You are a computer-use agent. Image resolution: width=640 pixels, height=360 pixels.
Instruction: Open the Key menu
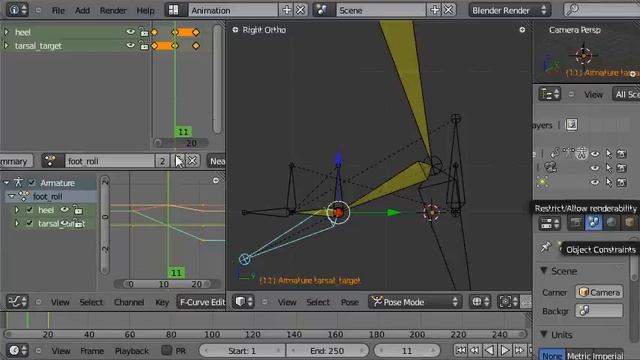click(162, 302)
